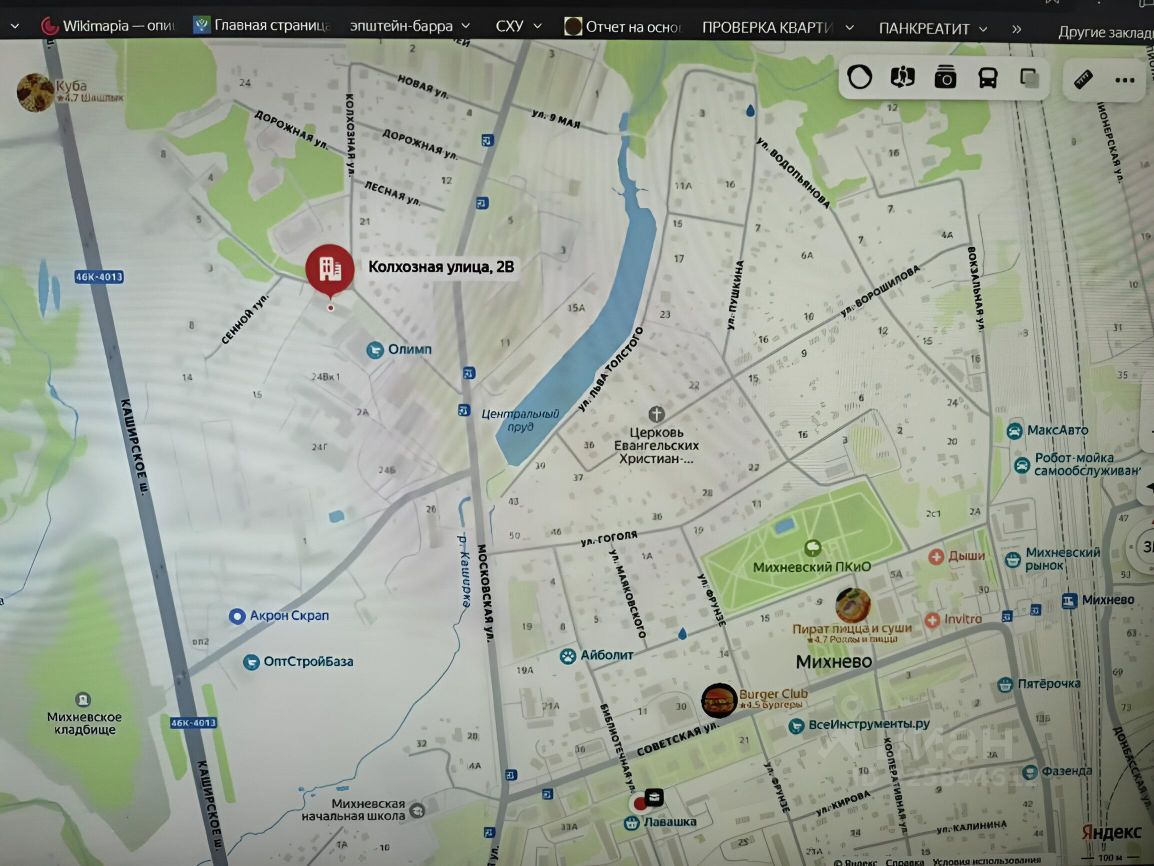Open Пират пицца и суши marker
This screenshot has width=1154, height=866.
pyautogui.click(x=853, y=605)
